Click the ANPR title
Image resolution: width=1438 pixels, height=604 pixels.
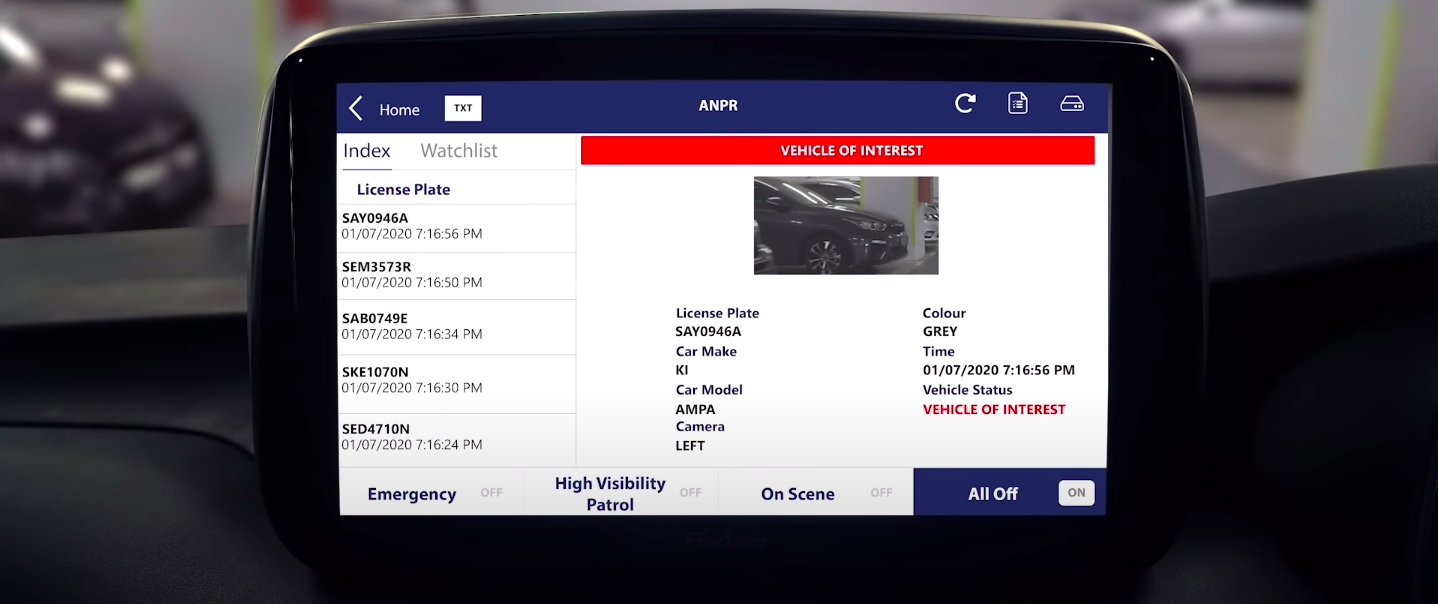point(718,105)
